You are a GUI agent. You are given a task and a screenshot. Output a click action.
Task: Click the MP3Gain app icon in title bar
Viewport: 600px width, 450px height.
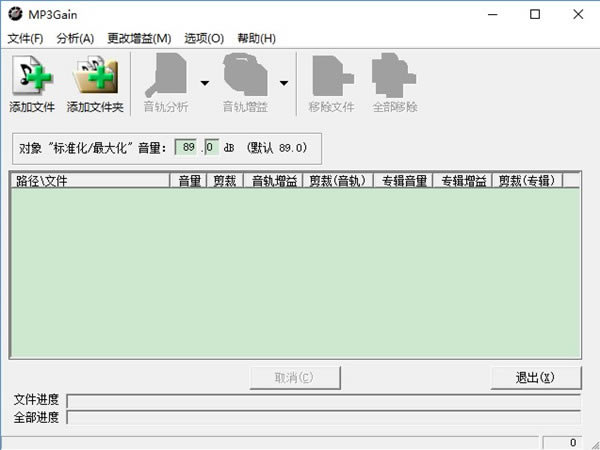pos(15,14)
